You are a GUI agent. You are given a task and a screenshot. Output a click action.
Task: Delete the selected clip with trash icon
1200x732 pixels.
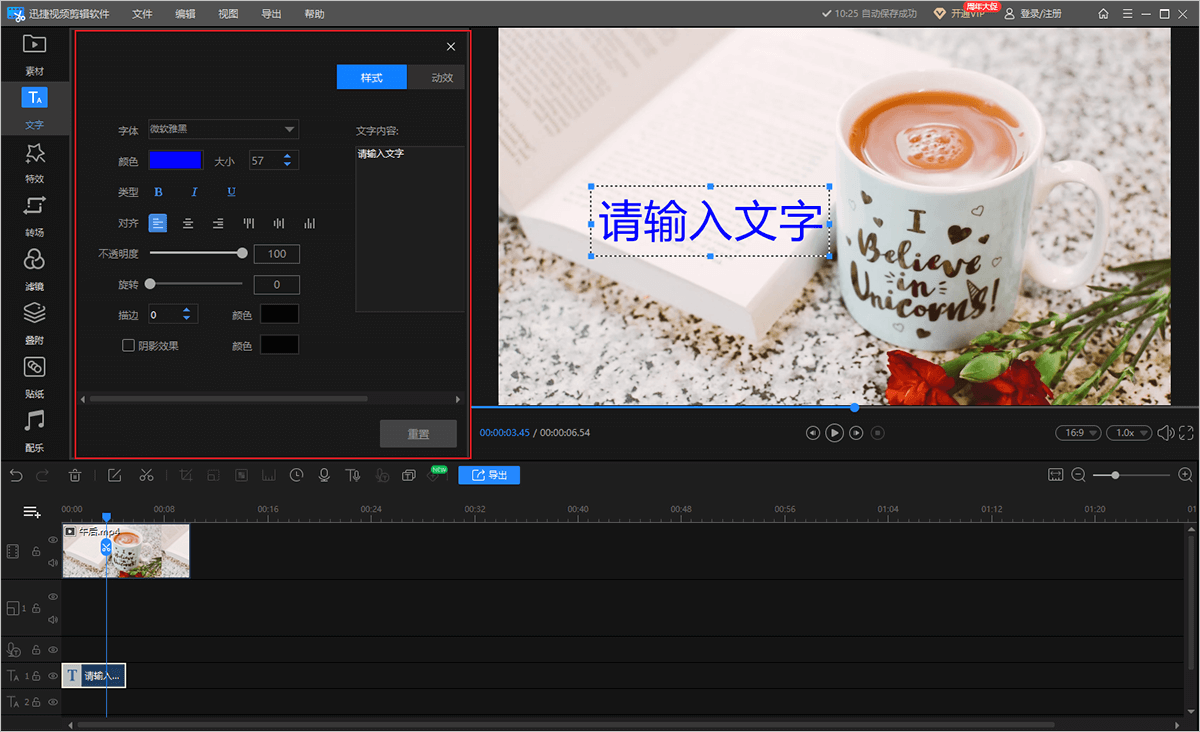point(75,475)
